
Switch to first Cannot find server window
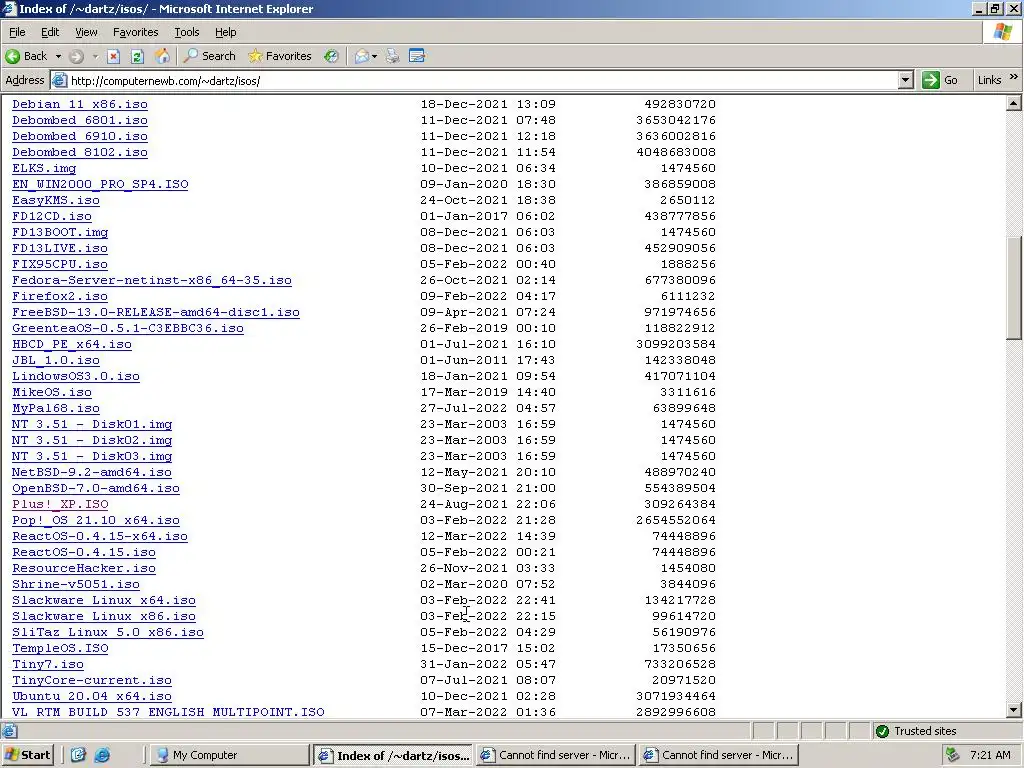(x=556, y=755)
